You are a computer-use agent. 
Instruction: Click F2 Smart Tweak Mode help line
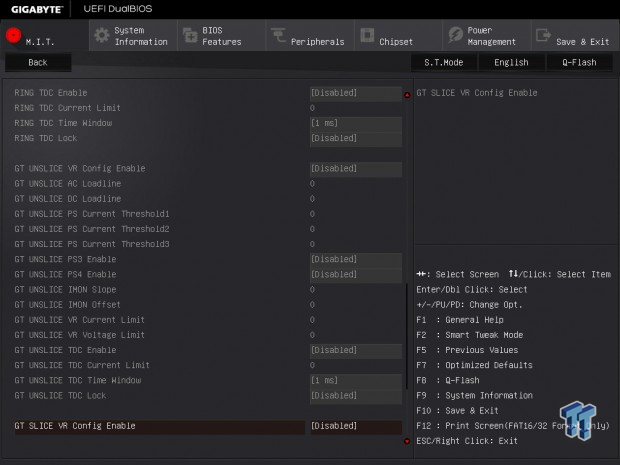470,335
